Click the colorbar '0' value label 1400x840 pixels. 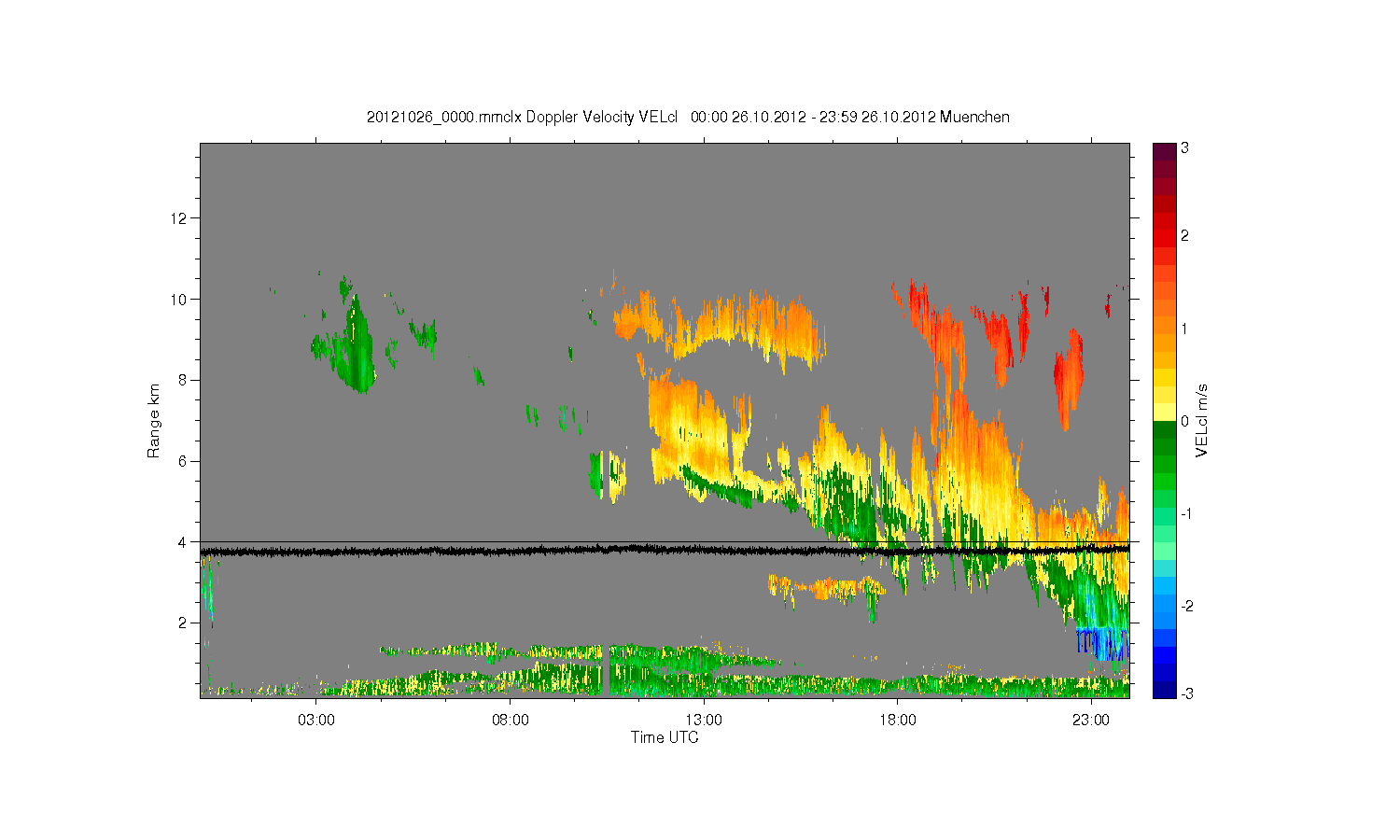tap(1184, 421)
